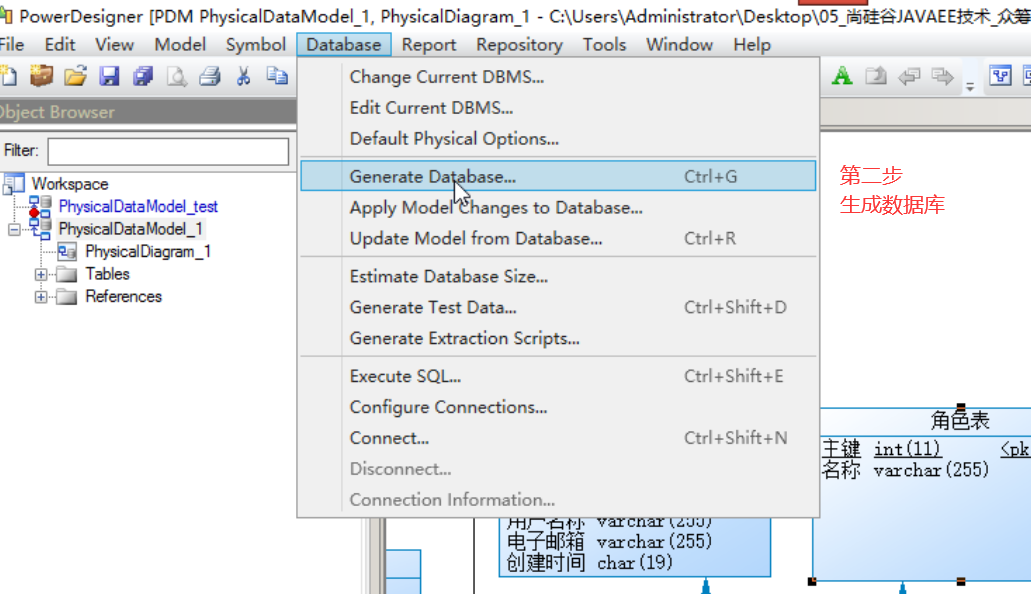Choose Generate Extraction Scripts...
The image size is (1031, 594).
click(x=558, y=338)
